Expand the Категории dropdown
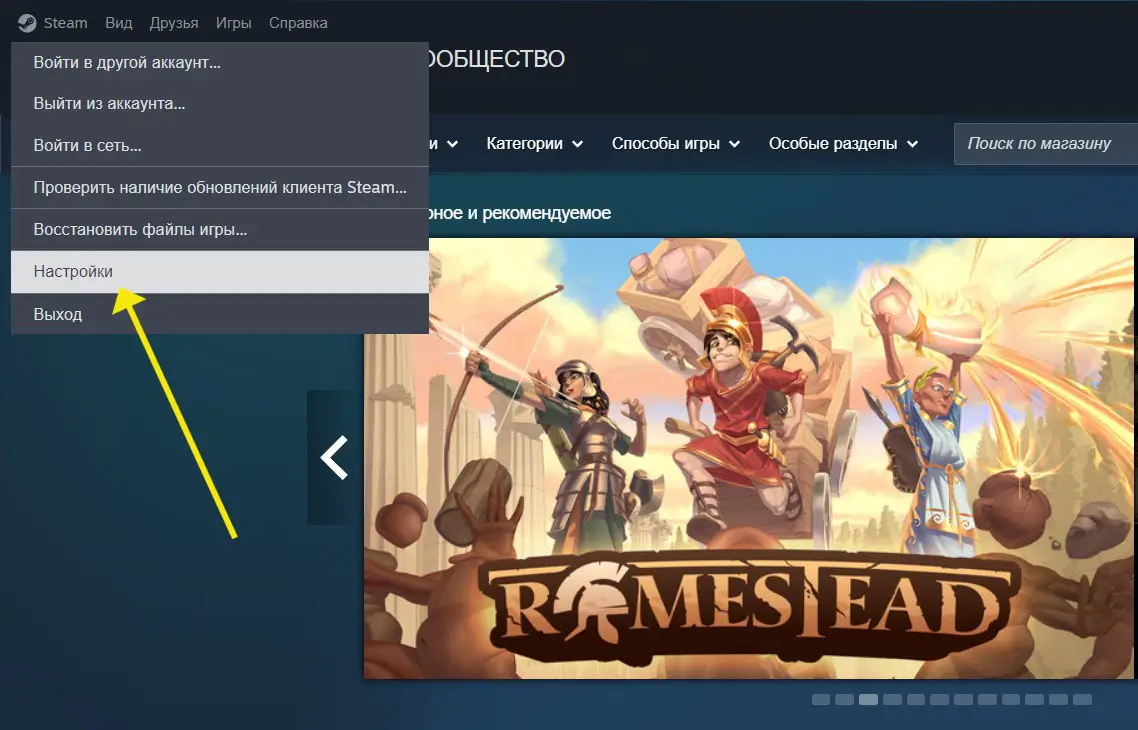The width and height of the screenshot is (1138, 730). tap(535, 144)
